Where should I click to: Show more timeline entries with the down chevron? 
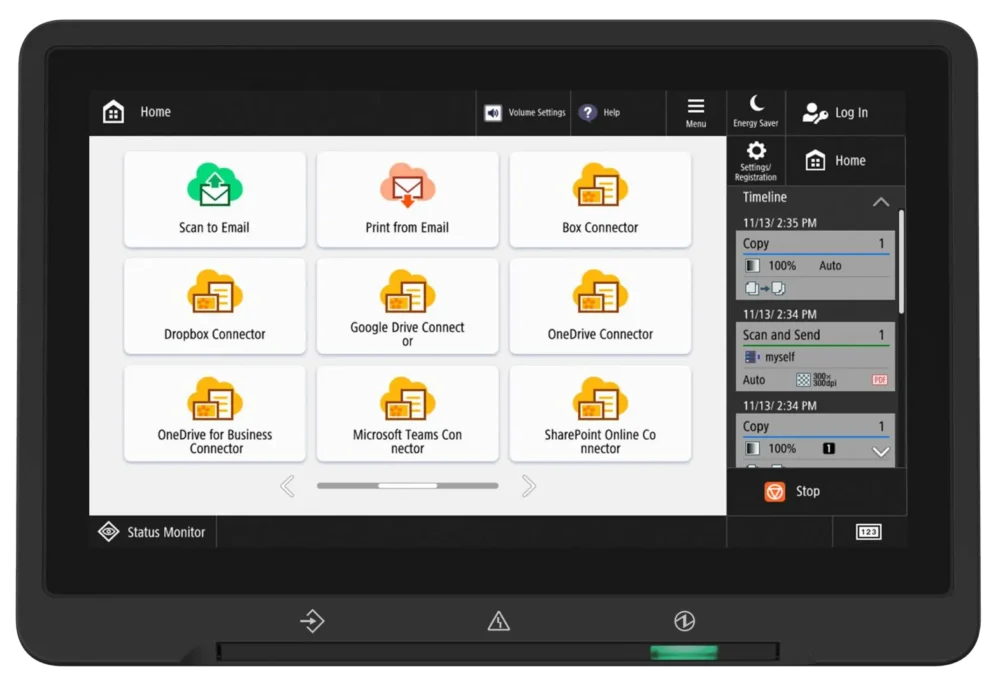click(x=881, y=452)
